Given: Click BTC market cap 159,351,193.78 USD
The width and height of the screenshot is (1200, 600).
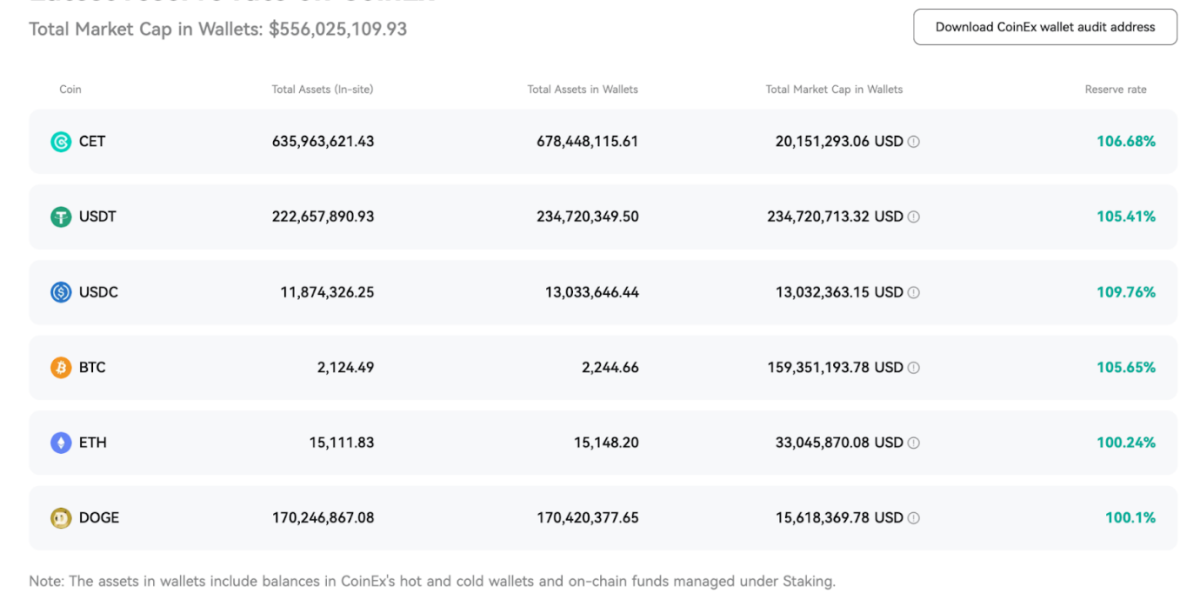Looking at the screenshot, I should pyautogui.click(x=835, y=367).
